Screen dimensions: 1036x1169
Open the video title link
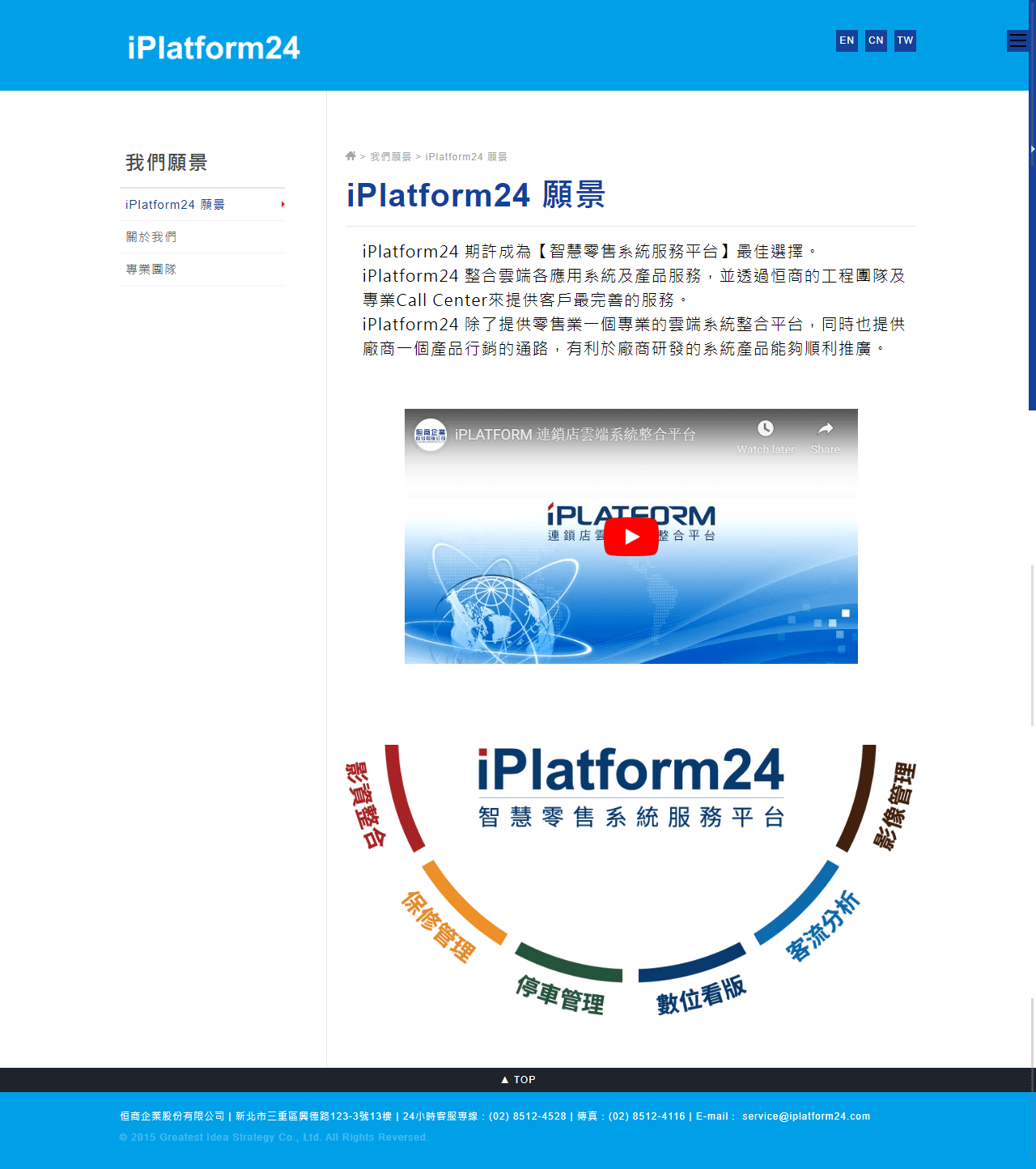(x=575, y=435)
